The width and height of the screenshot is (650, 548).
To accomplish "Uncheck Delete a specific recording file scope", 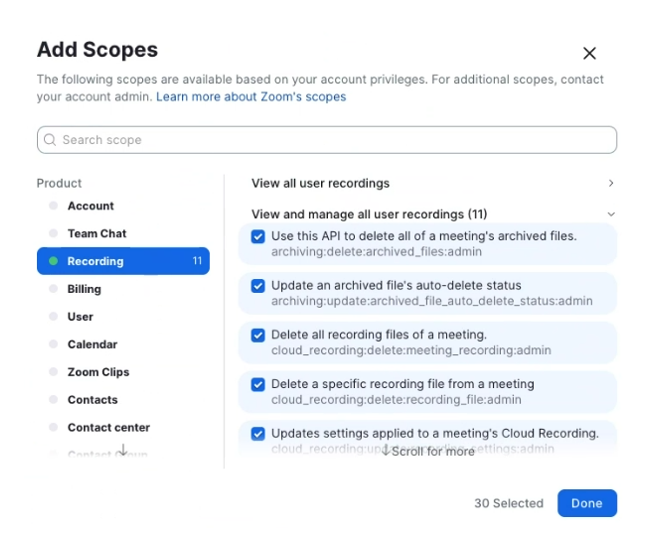I will (258, 385).
